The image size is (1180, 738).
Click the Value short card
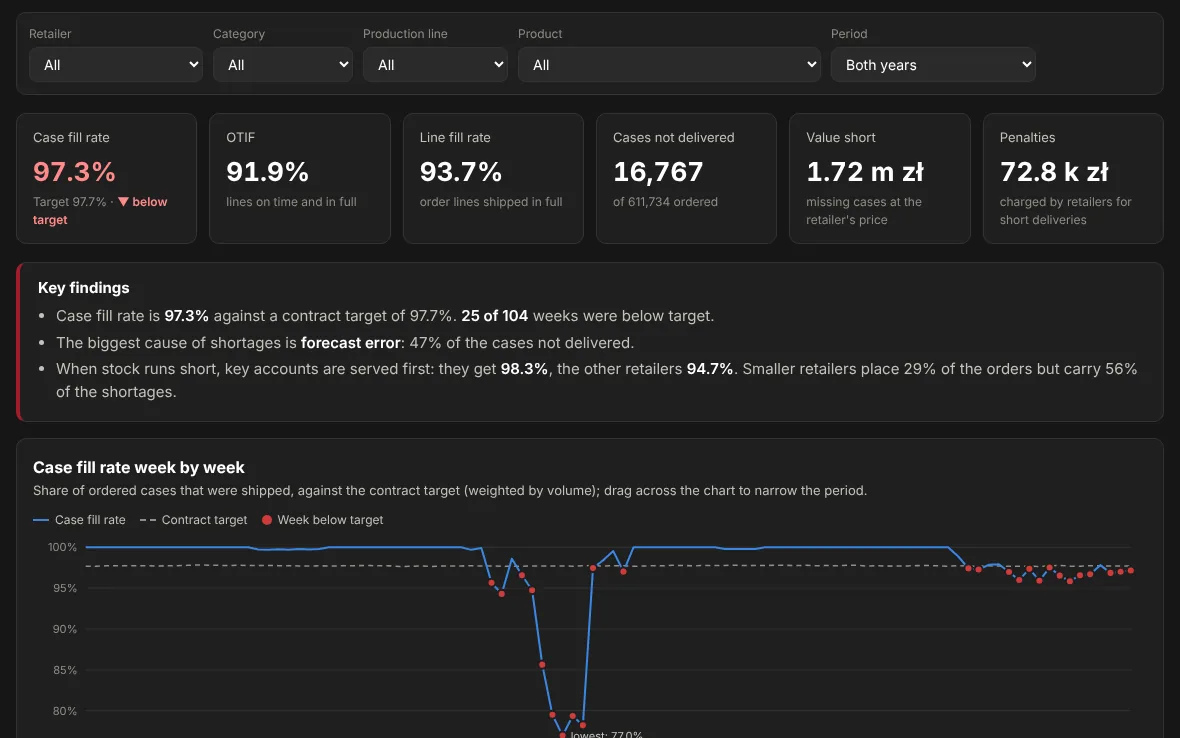coord(880,178)
